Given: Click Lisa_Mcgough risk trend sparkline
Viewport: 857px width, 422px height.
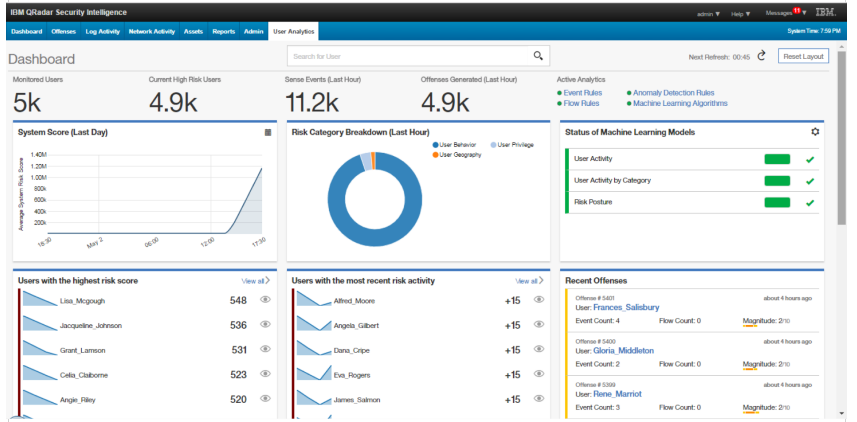Looking at the screenshot, I should tap(40, 298).
